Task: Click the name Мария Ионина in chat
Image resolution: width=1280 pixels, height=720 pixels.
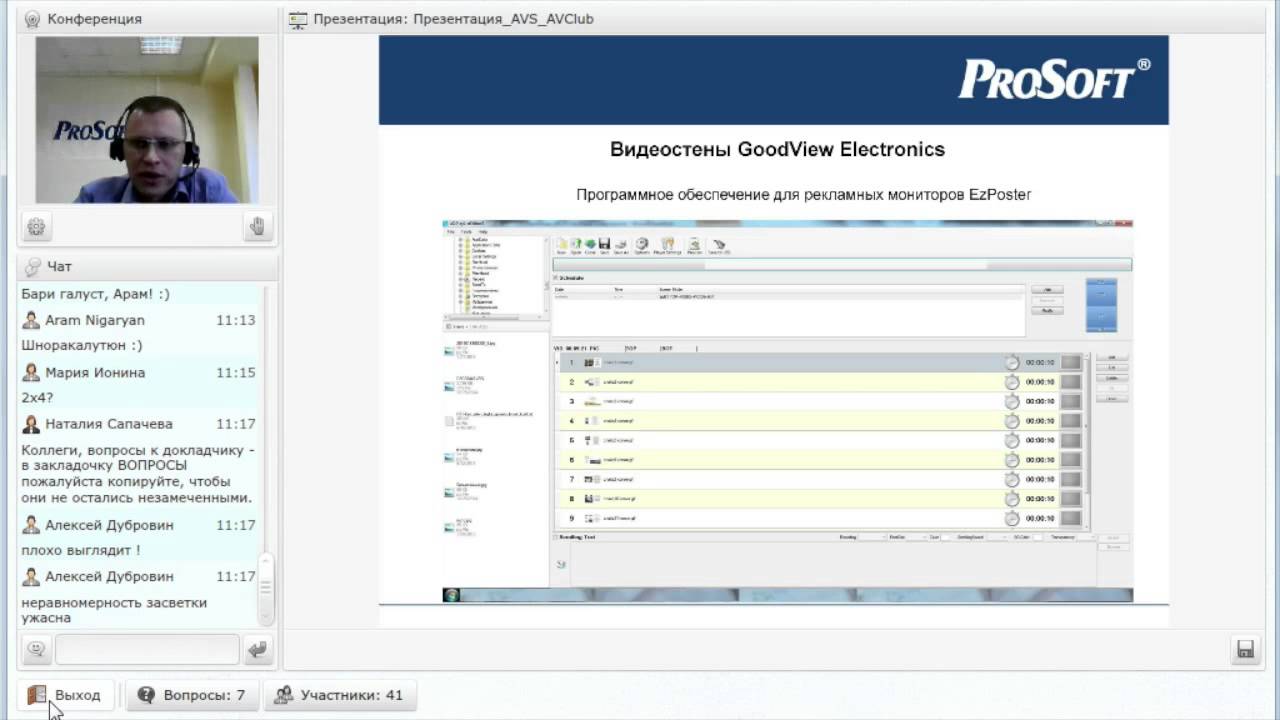Action: [x=95, y=372]
